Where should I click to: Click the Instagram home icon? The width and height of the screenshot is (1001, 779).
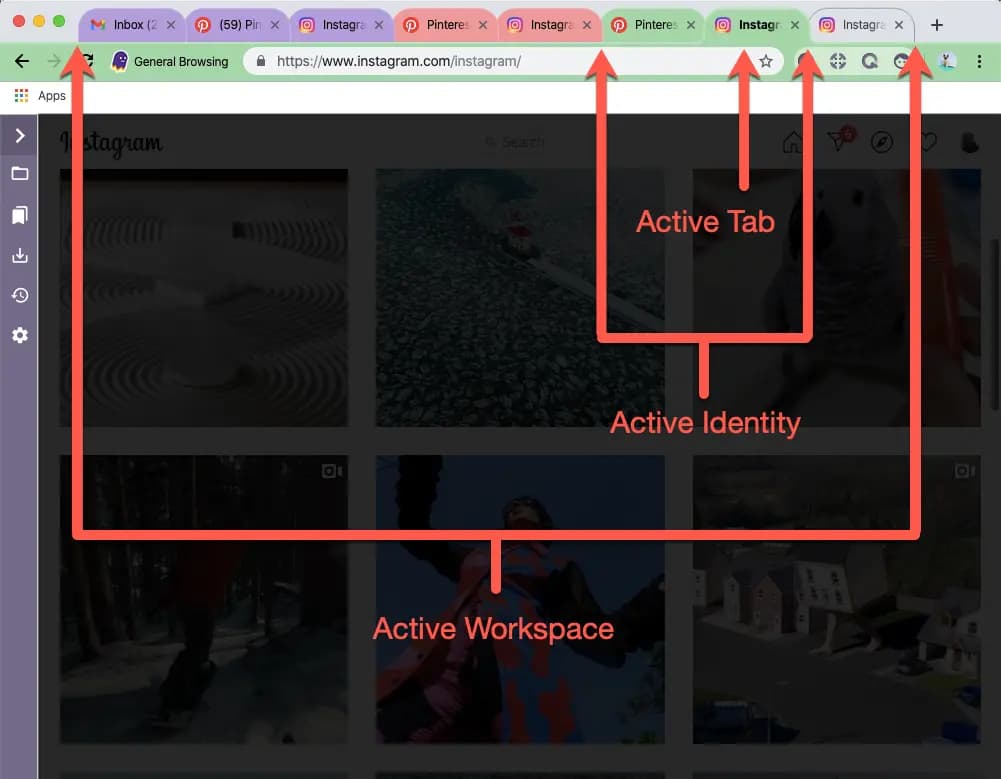point(791,143)
